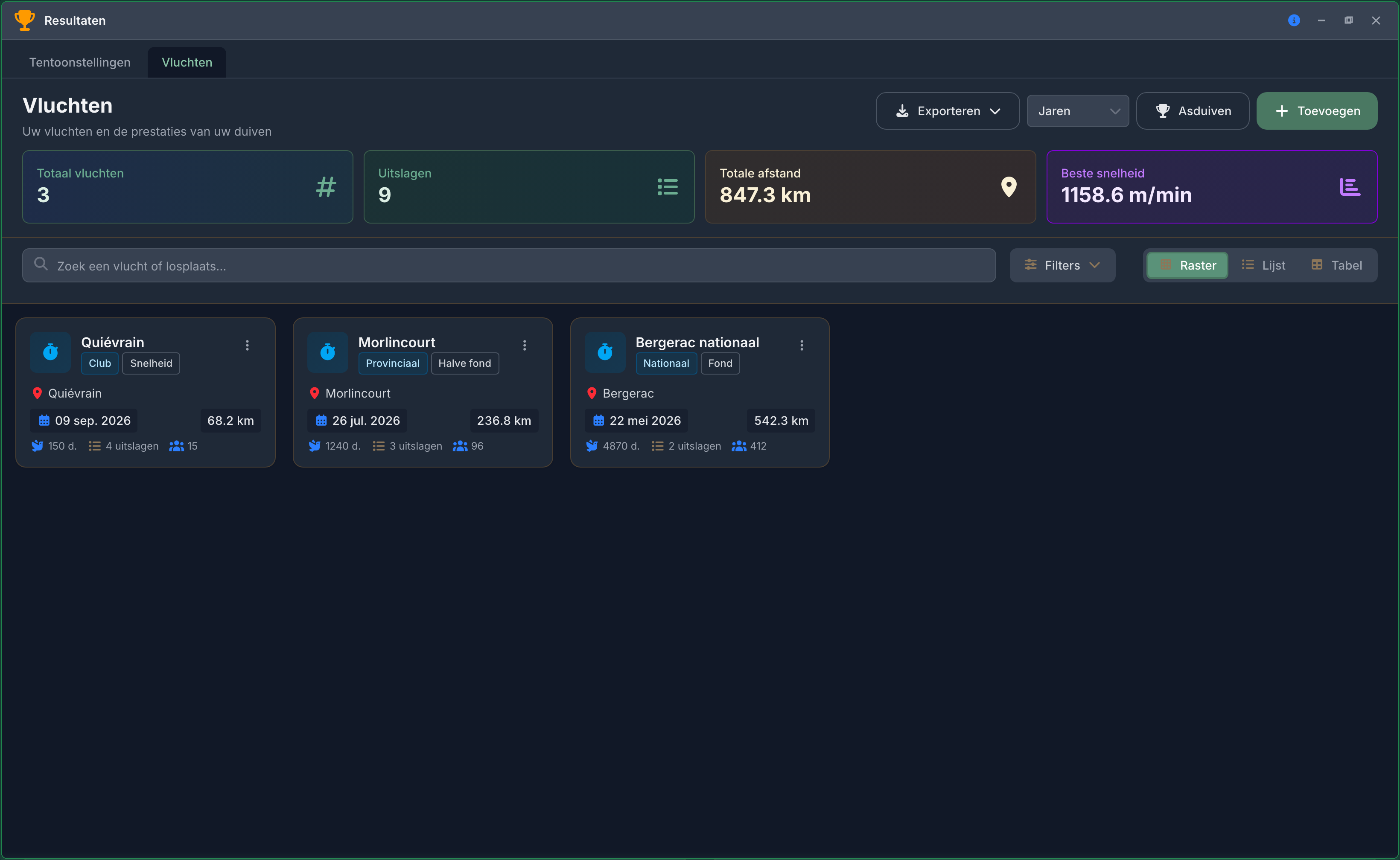Viewport: 1400px width, 860px height.
Task: Open the three-dot menu on Quiévrain card
Action: 247,345
